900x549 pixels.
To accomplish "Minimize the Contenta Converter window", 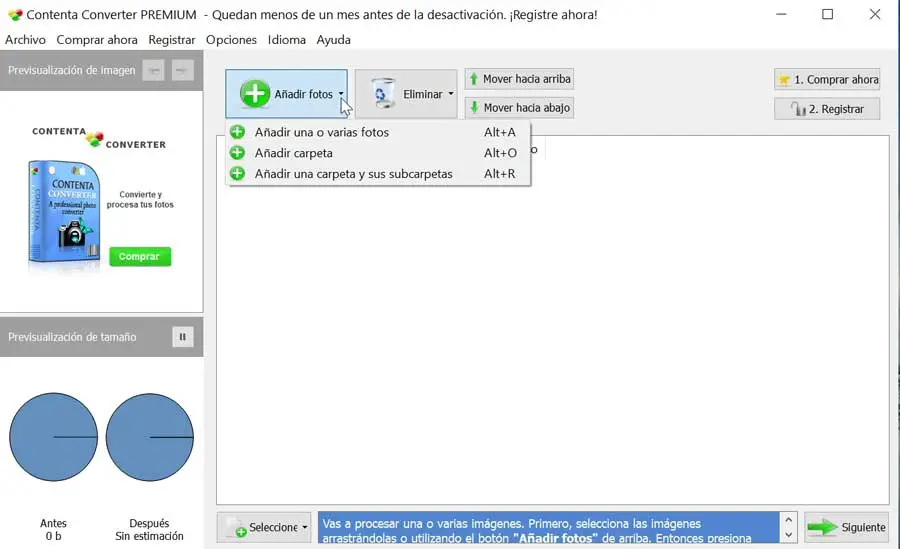I will tap(781, 14).
